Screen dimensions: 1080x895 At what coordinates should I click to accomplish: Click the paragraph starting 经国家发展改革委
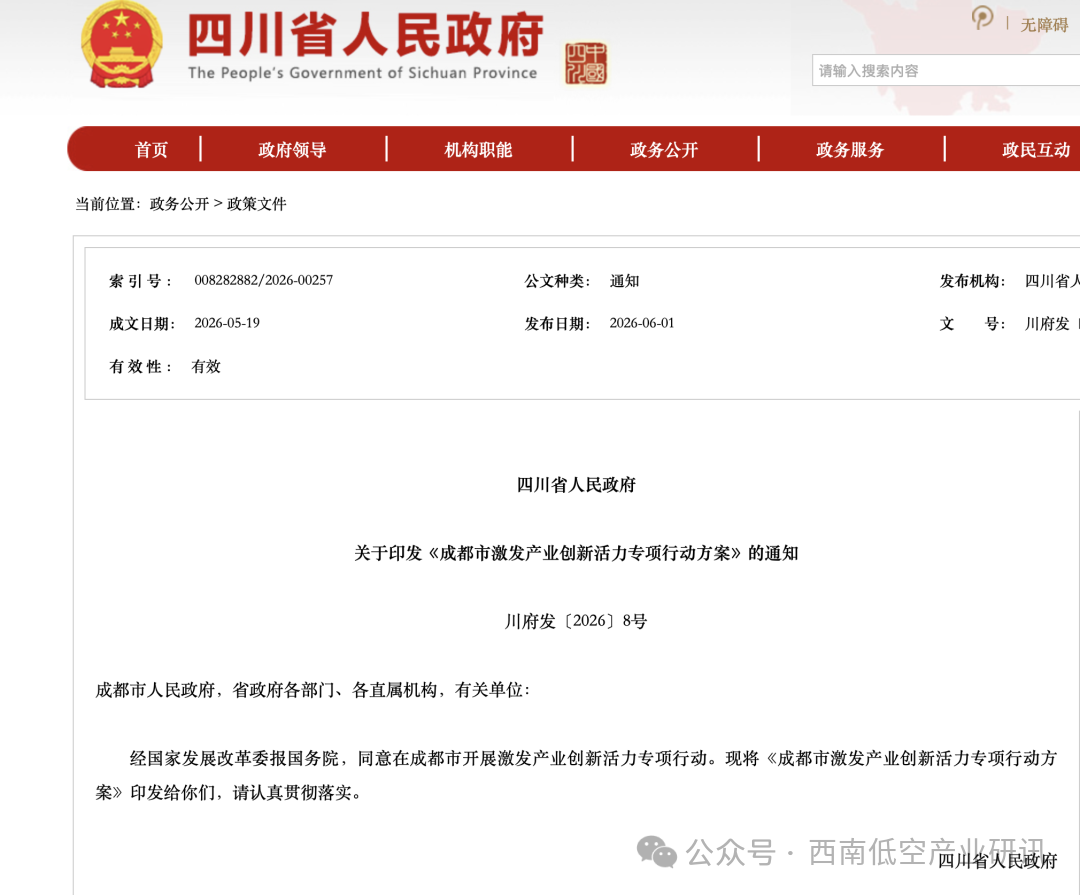pos(577,776)
